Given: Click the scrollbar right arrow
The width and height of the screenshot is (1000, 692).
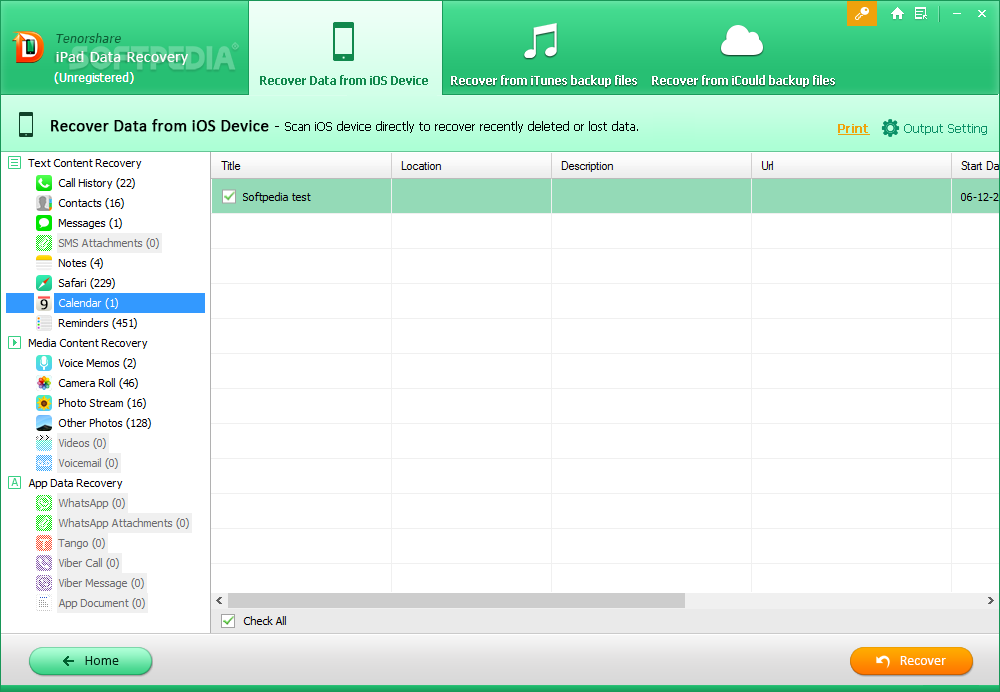Looking at the screenshot, I should coord(990,600).
